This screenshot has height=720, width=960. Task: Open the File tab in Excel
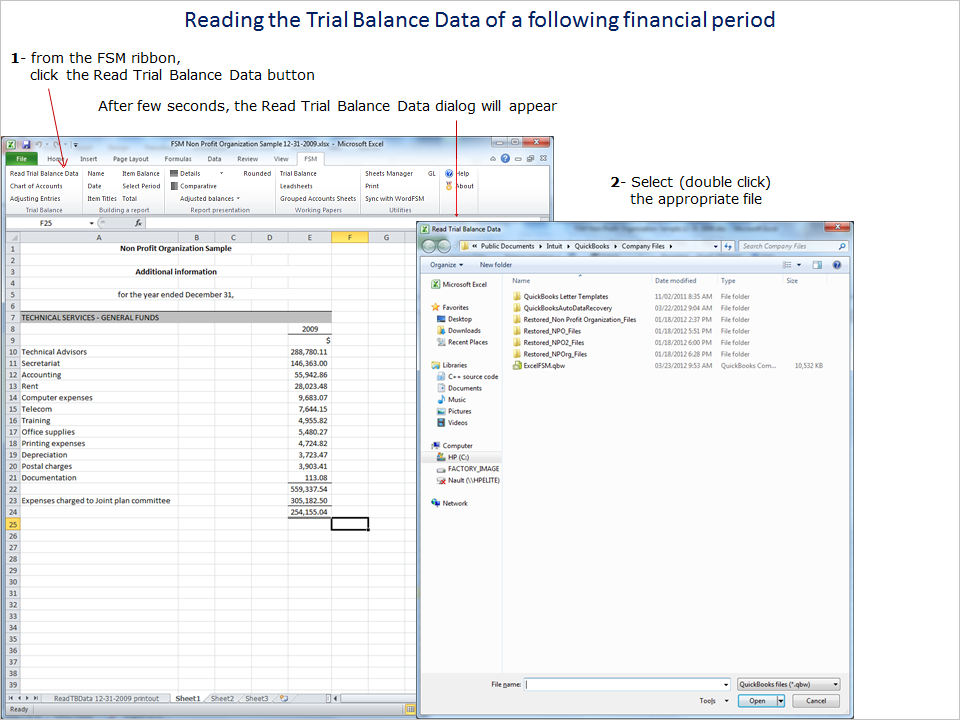[x=21, y=159]
